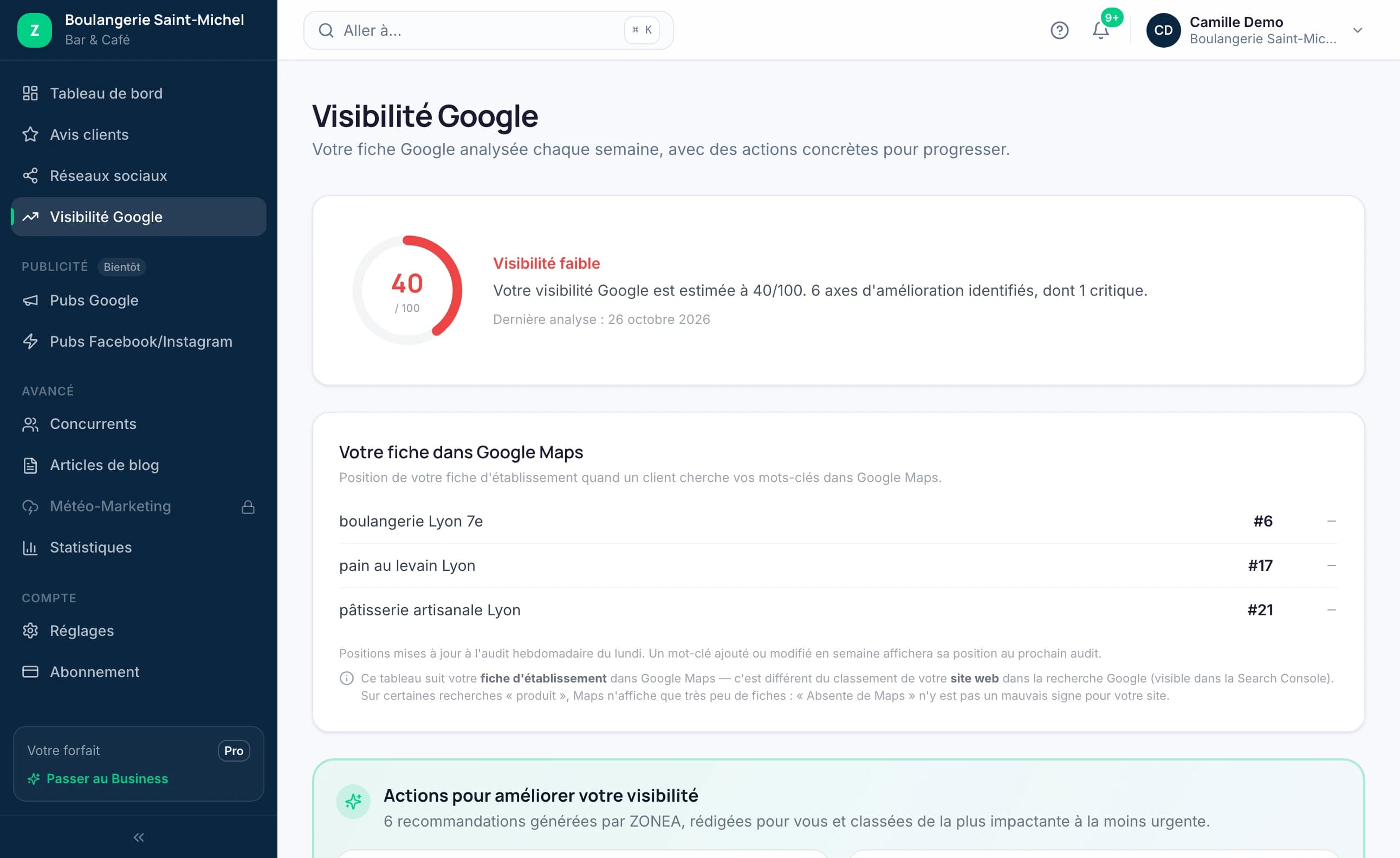Click the 40/100 visibility score gauge

pos(407,290)
